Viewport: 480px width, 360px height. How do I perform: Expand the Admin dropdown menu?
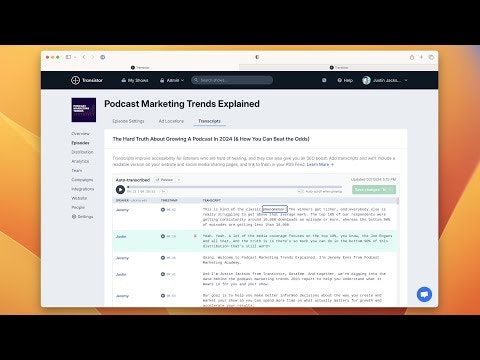pos(172,80)
